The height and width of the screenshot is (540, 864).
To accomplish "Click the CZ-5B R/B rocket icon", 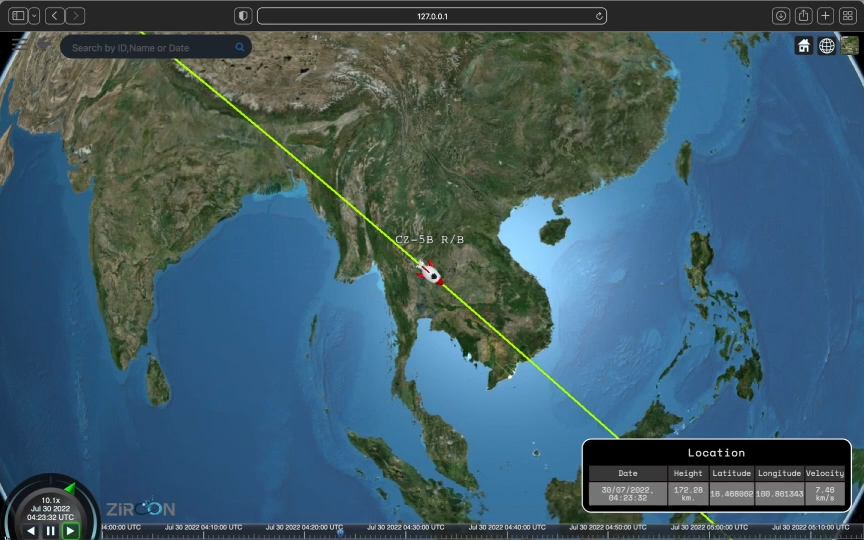I will pos(430,272).
